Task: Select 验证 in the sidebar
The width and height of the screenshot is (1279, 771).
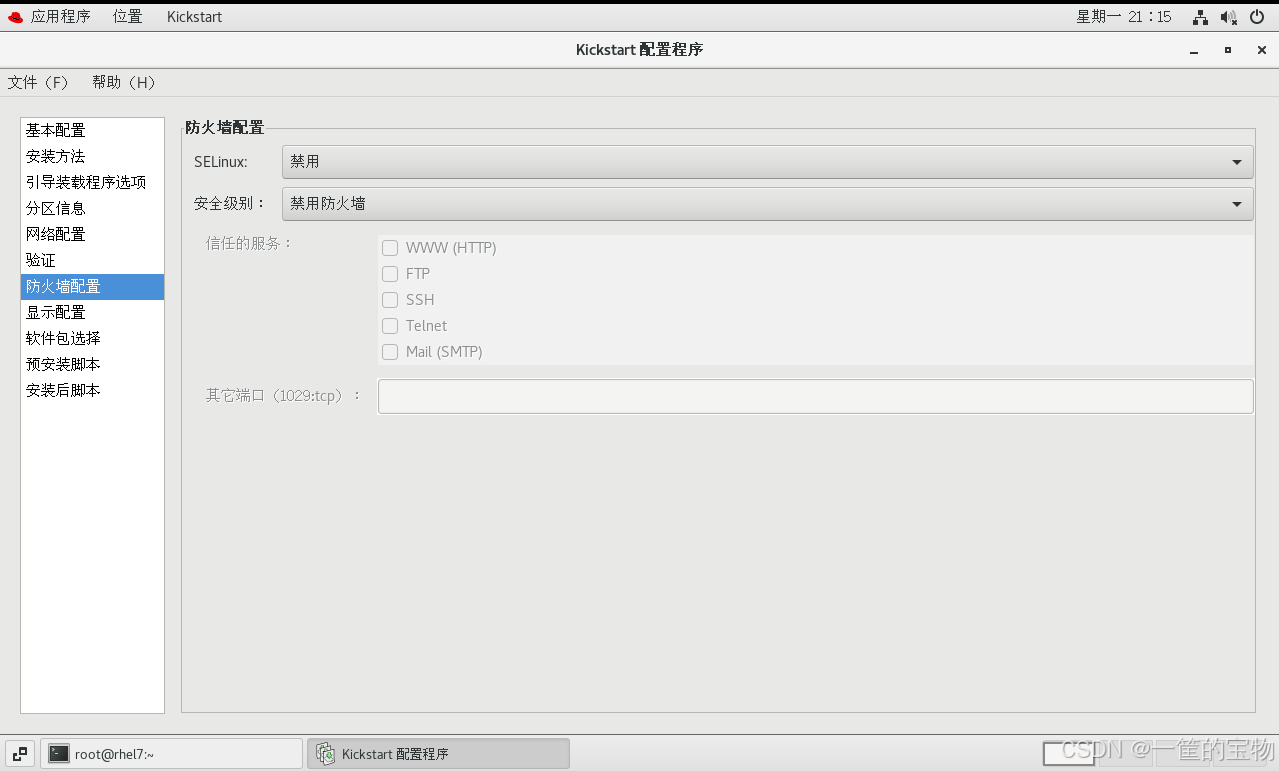Action: click(92, 261)
